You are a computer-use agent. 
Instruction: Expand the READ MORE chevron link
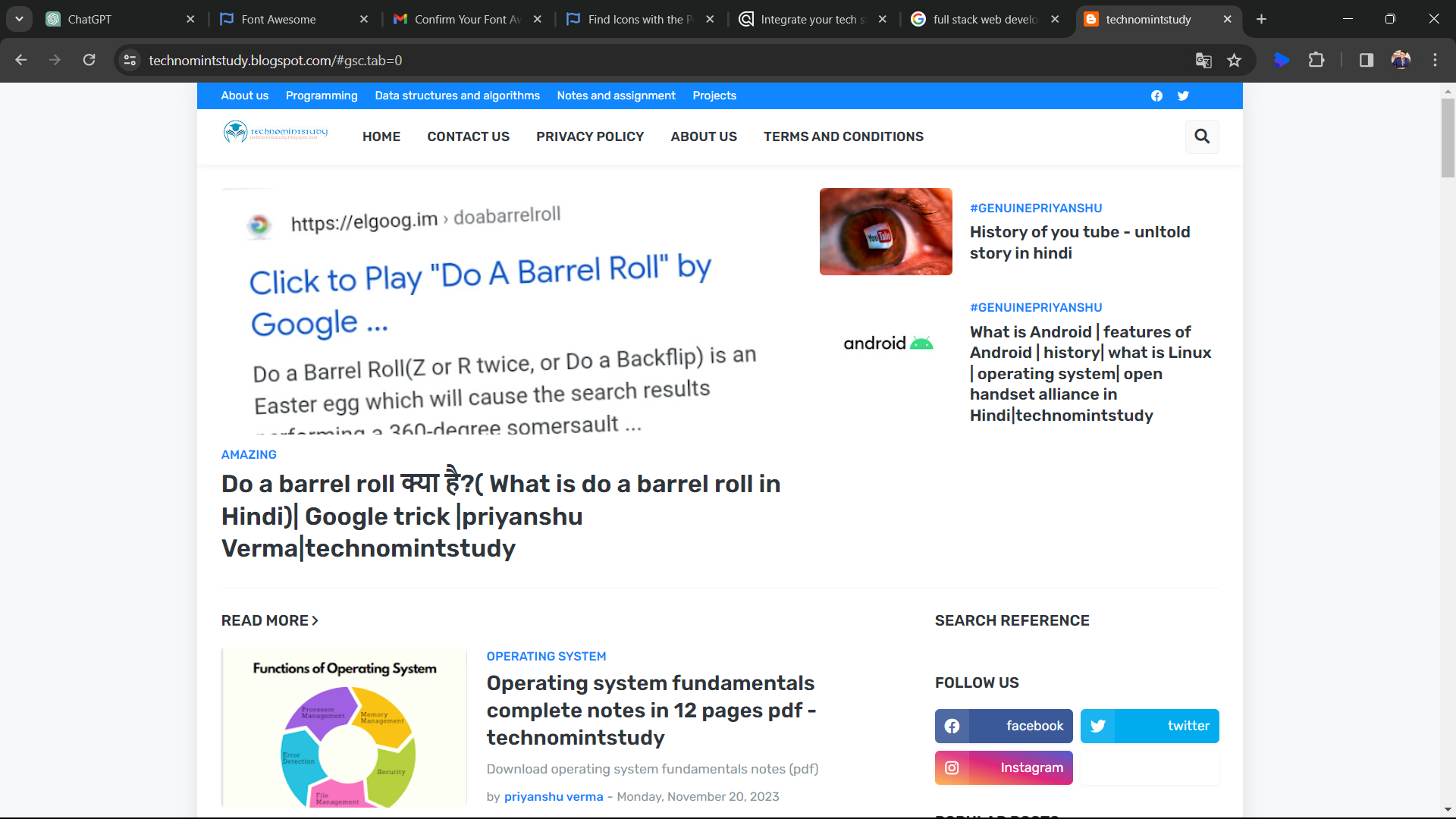tap(270, 620)
